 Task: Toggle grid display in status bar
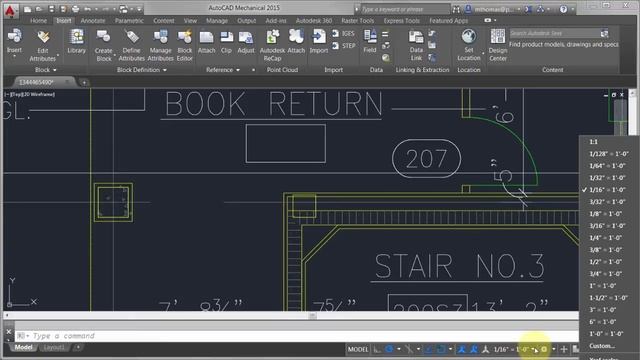click(377, 349)
